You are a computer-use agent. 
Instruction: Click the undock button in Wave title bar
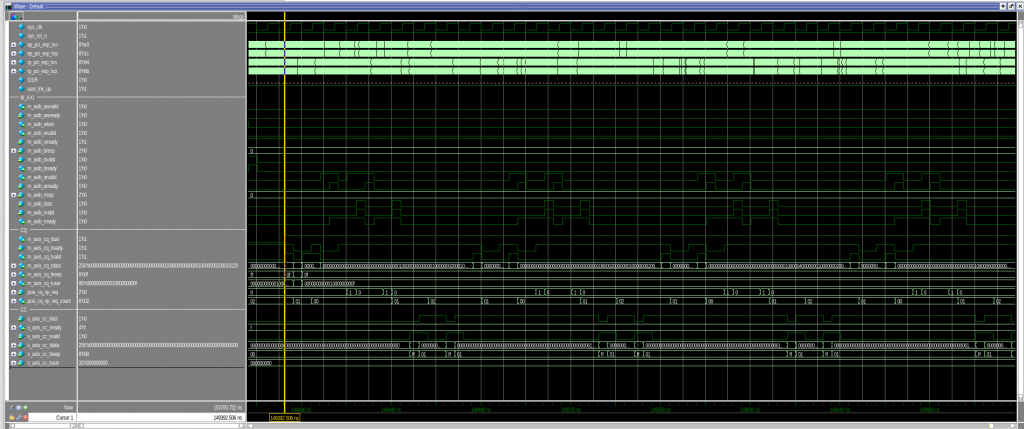coord(1010,5)
